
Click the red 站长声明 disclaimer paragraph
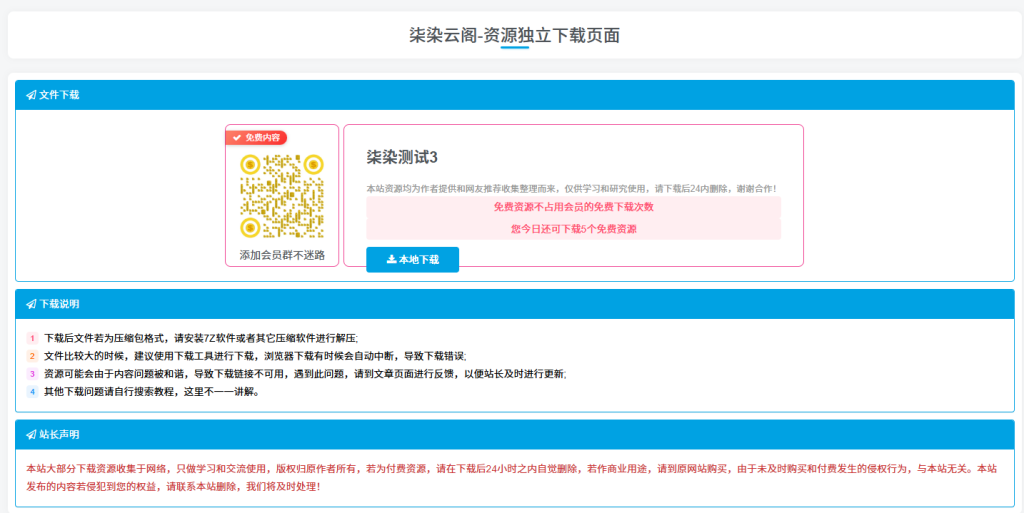pos(511,478)
